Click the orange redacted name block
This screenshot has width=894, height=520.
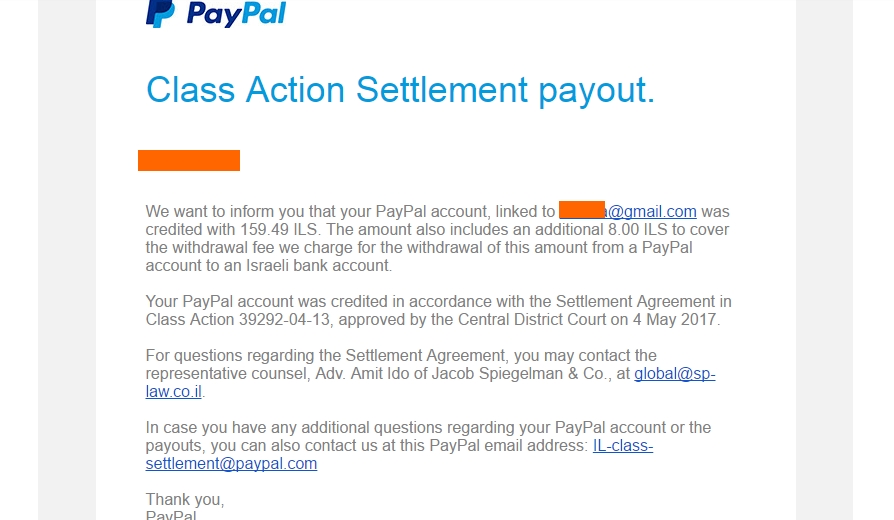tap(189, 160)
